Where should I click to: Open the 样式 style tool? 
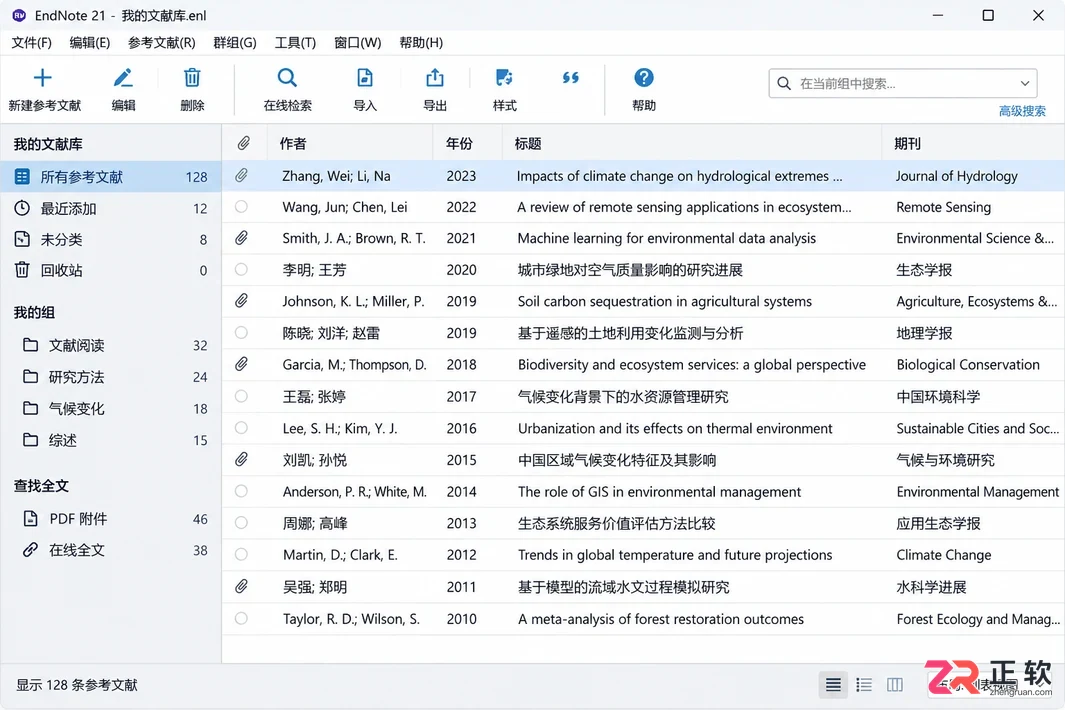pos(504,78)
